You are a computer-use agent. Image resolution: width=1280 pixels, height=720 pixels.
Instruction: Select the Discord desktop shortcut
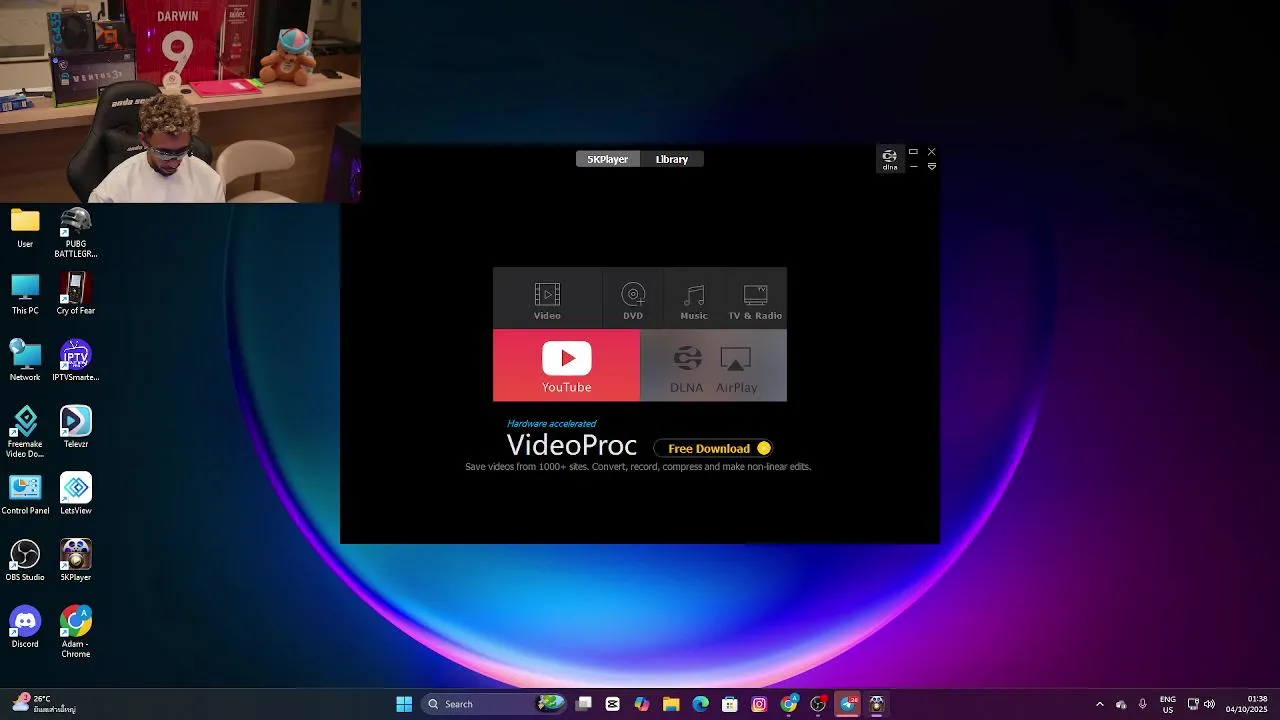pos(25,627)
